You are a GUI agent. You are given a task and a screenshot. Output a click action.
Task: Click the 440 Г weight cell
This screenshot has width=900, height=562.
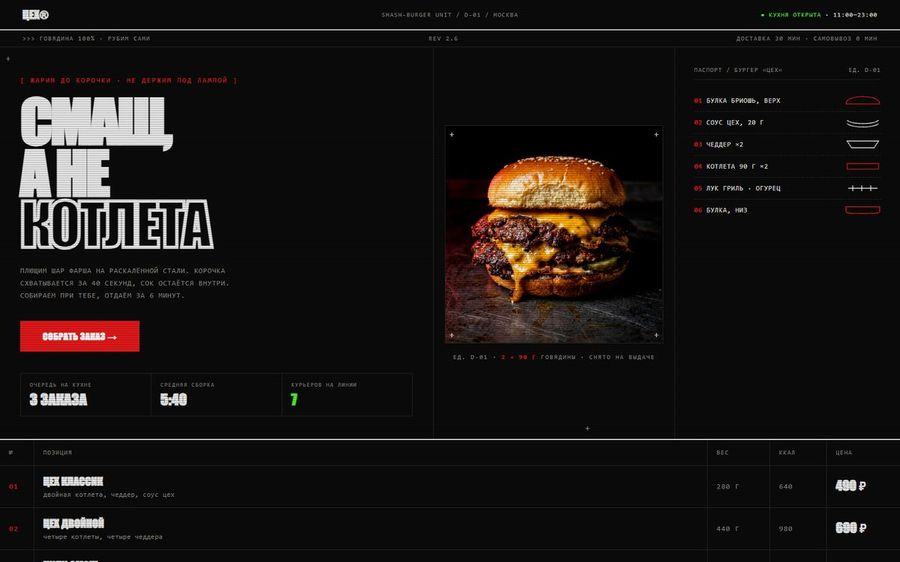click(728, 529)
